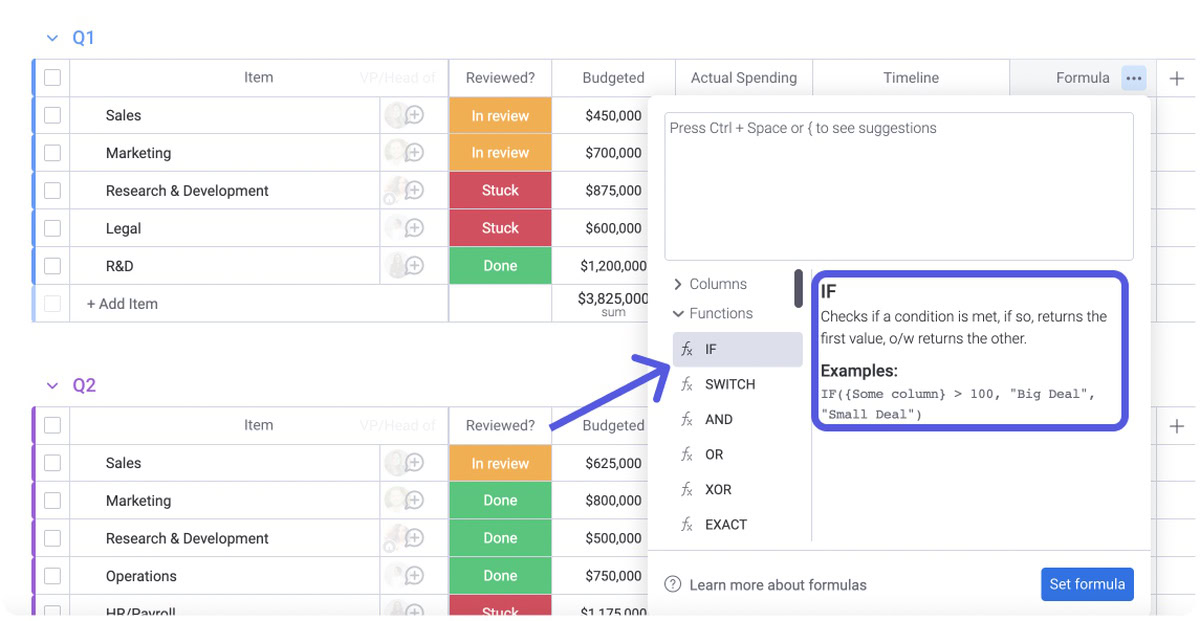Click the help icon beside Learn more

point(673,585)
